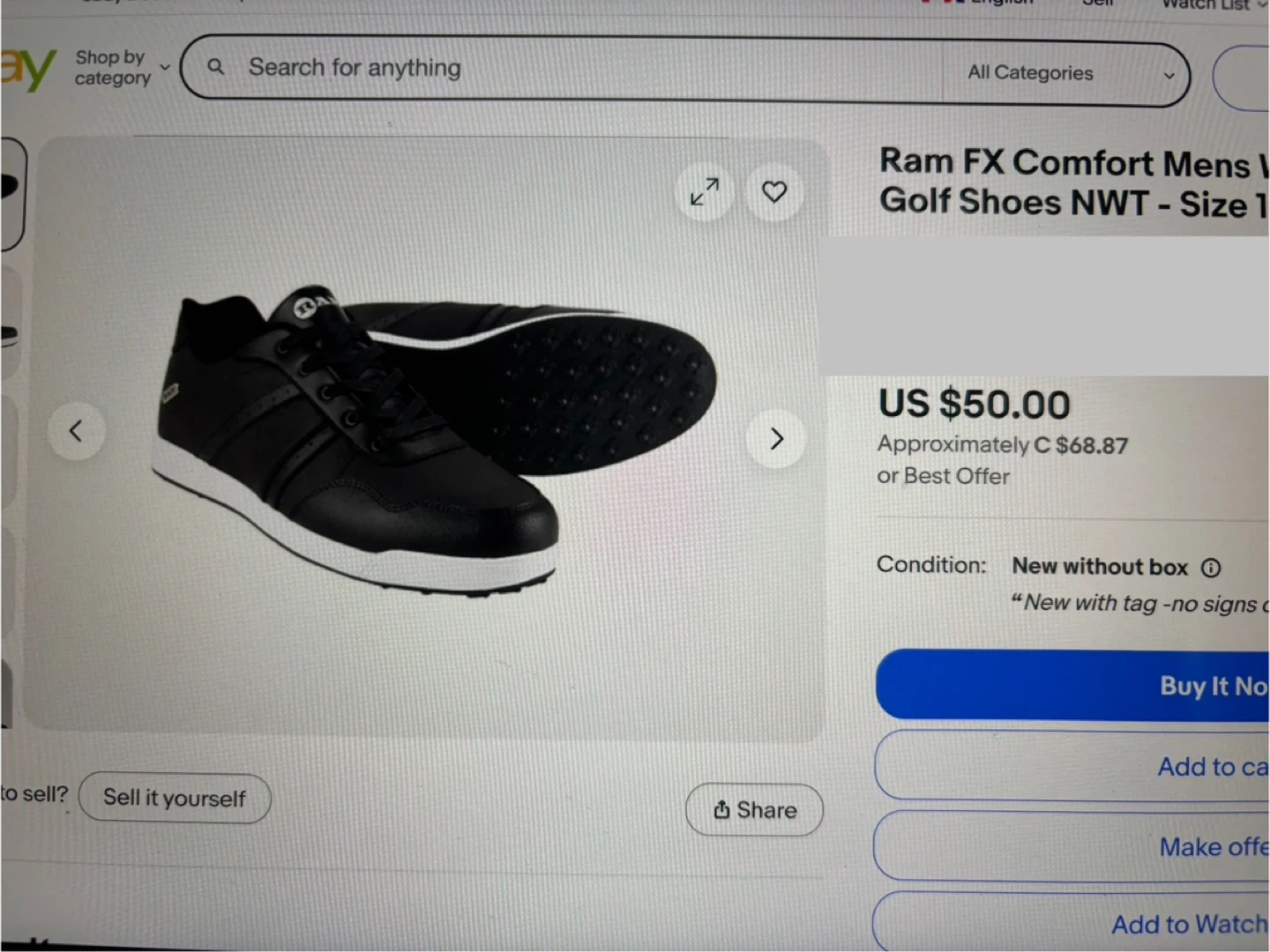Select the second shoe thumbnail in sidebar
Viewport: 1270px width, 952px height.
pos(10,323)
